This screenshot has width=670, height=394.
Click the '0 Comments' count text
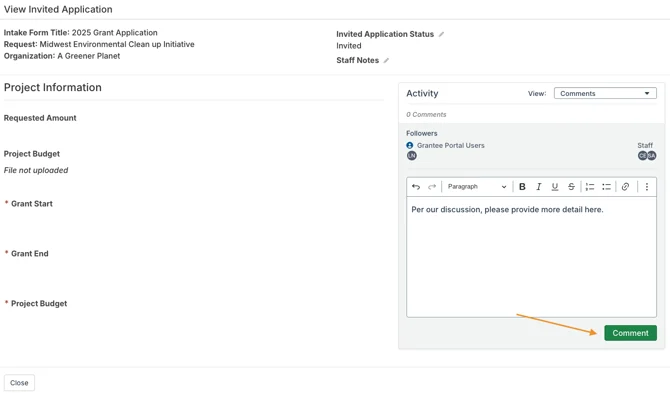[x=426, y=115]
